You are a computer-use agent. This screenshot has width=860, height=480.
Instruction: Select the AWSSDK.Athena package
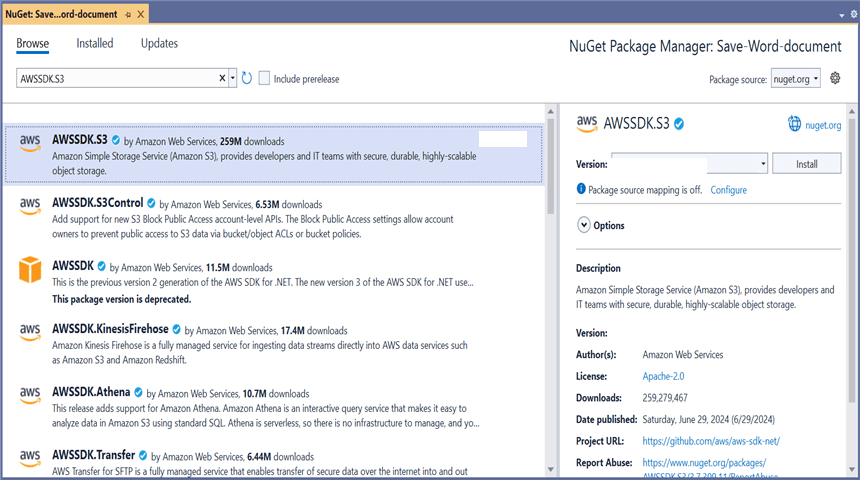click(273, 407)
